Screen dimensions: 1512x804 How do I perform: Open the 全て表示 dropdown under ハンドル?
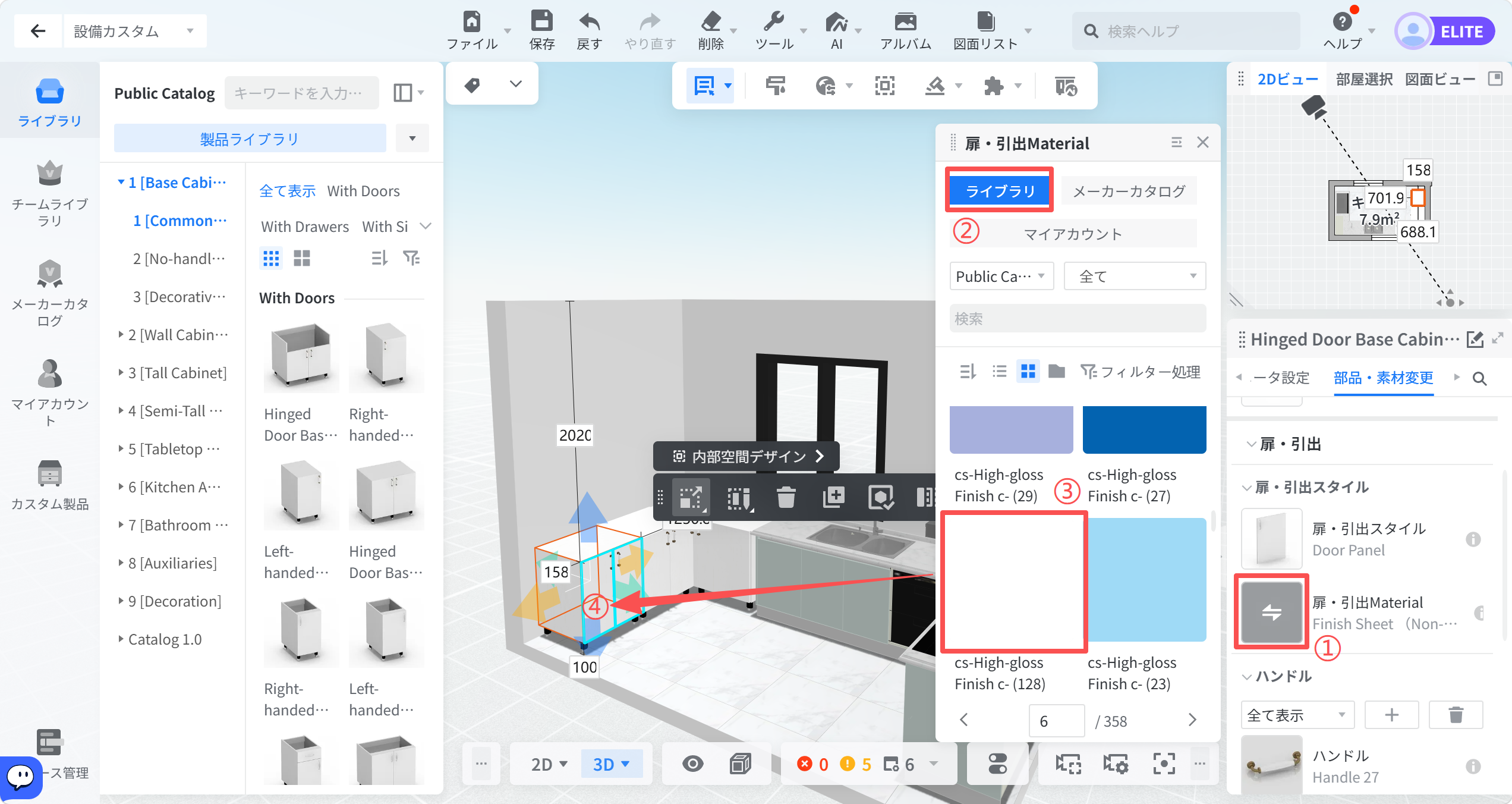point(1297,715)
